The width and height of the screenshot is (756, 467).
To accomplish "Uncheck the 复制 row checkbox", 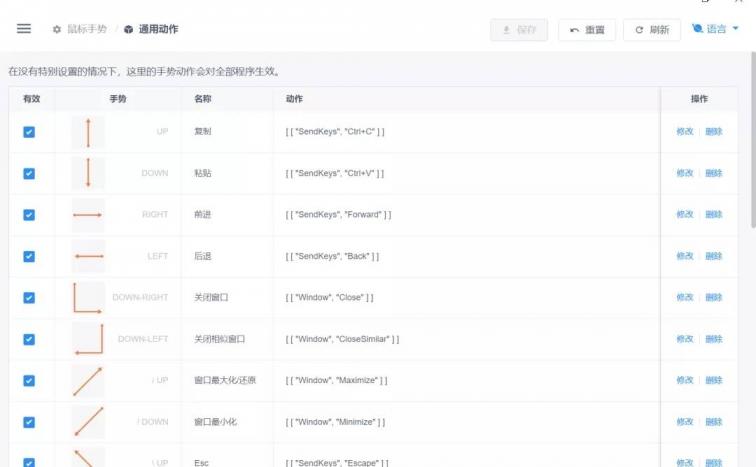I will click(29, 132).
